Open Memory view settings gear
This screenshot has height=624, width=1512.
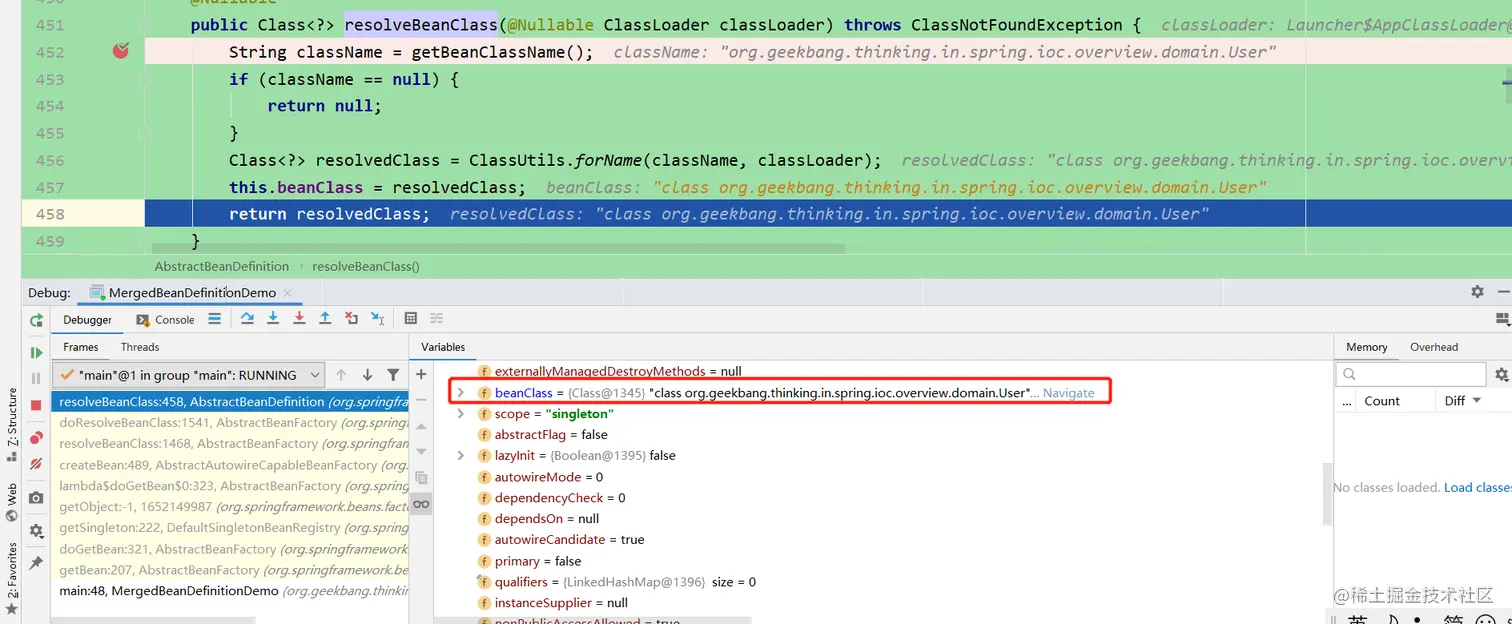click(1501, 375)
